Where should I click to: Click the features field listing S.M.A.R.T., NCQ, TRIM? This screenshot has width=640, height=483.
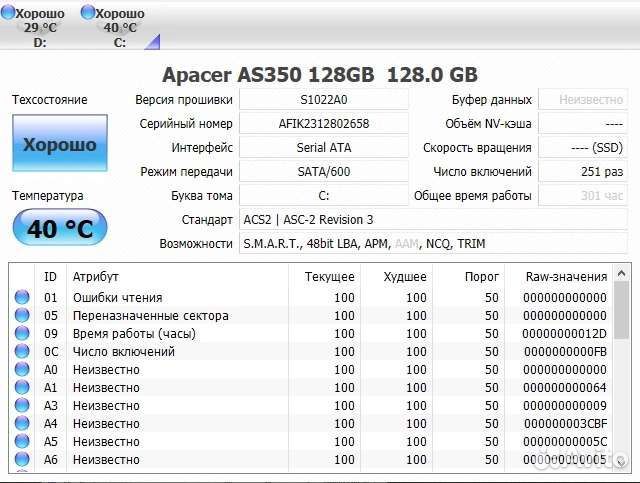pos(433,244)
